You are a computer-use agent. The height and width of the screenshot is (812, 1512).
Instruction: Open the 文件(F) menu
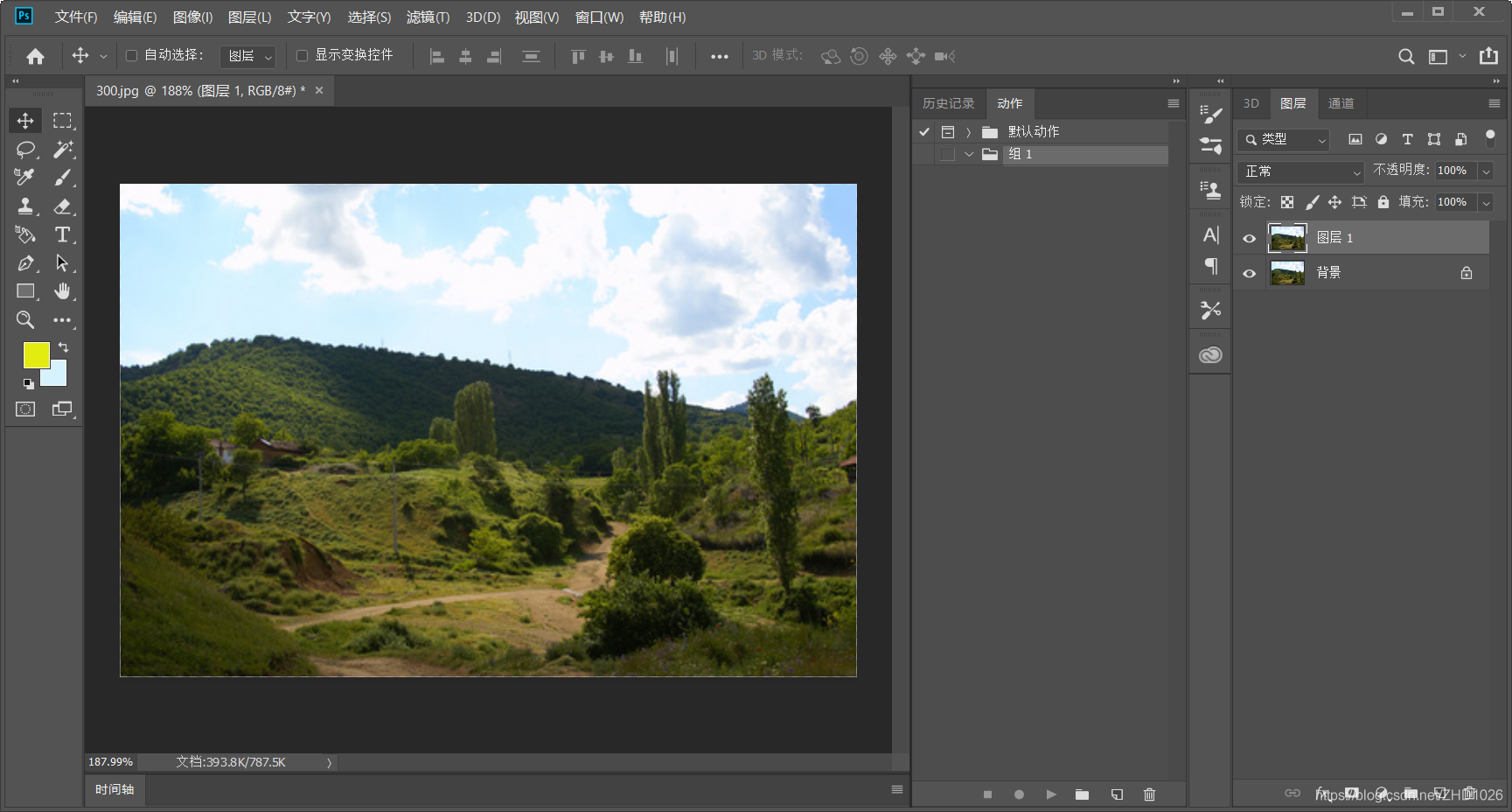coord(76,17)
